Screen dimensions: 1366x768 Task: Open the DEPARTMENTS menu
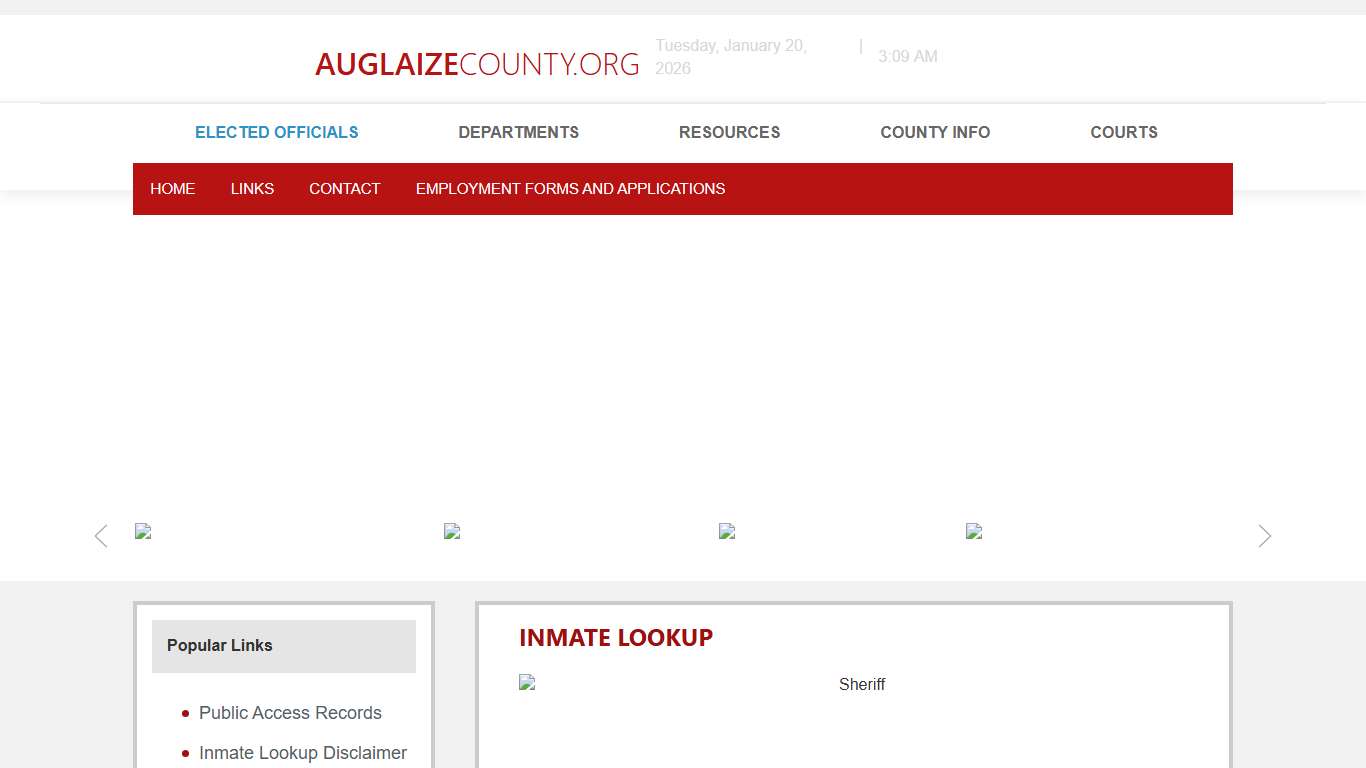click(518, 132)
